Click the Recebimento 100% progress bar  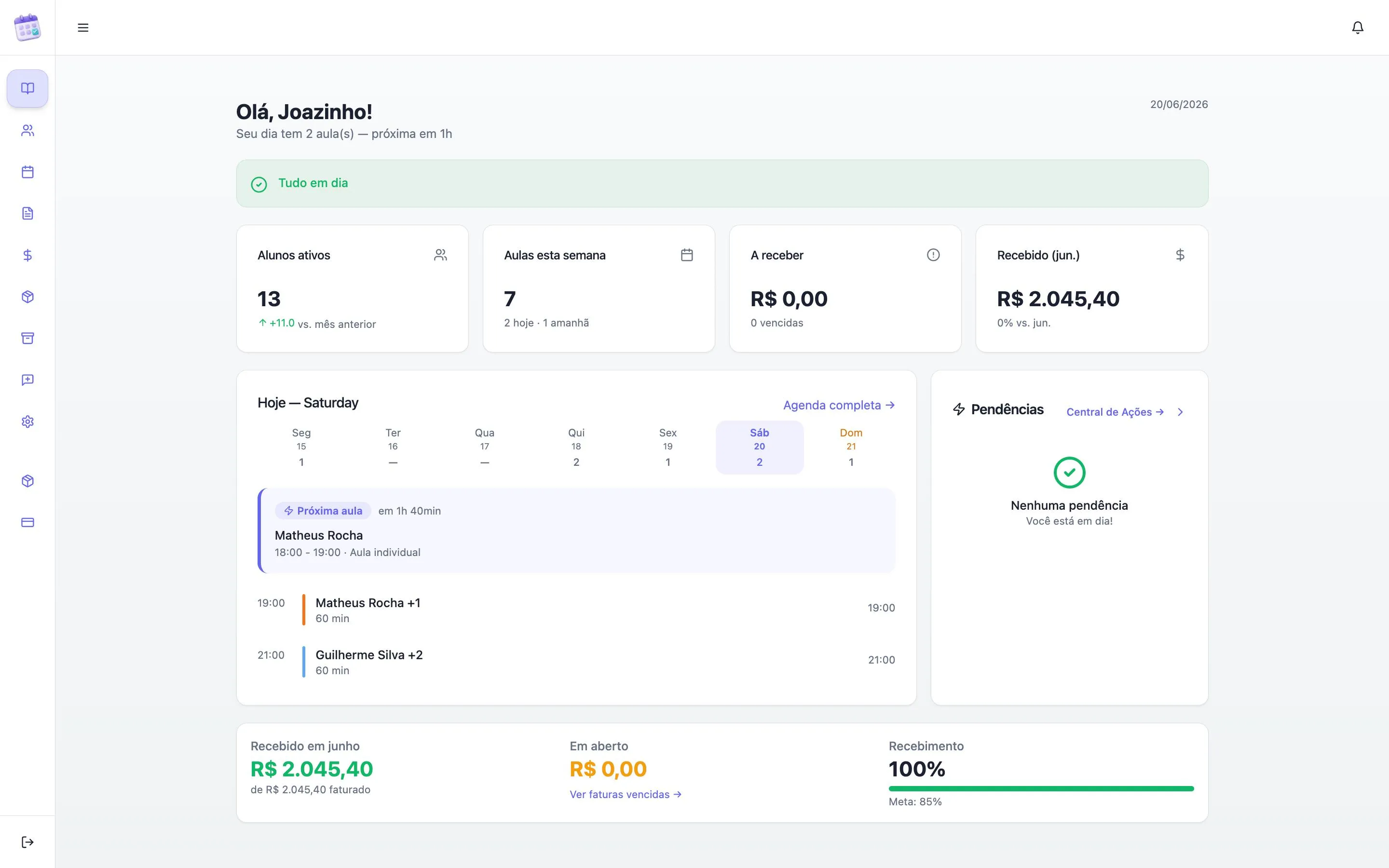tap(1041, 789)
